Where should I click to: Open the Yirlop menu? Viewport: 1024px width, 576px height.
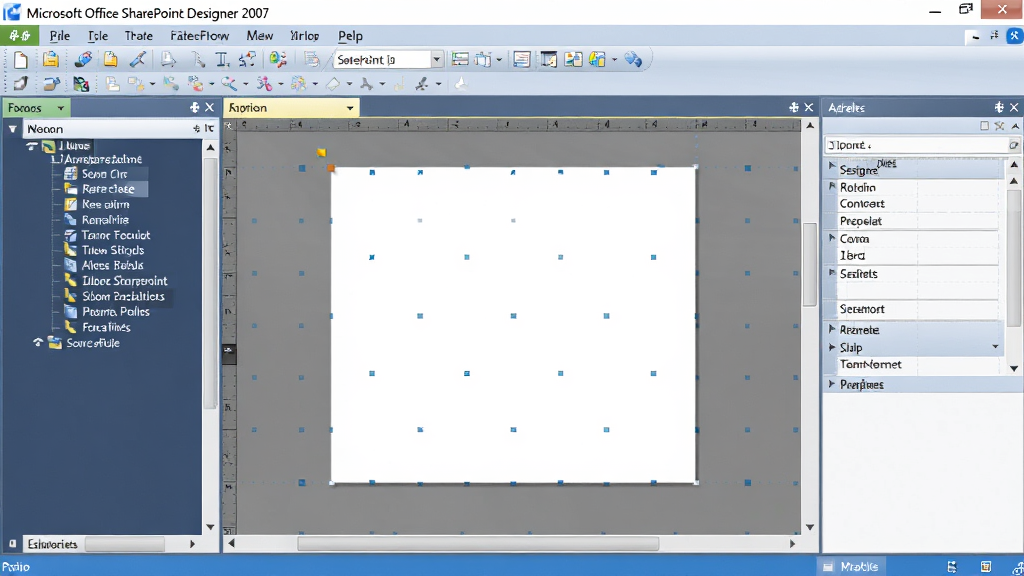(304, 36)
